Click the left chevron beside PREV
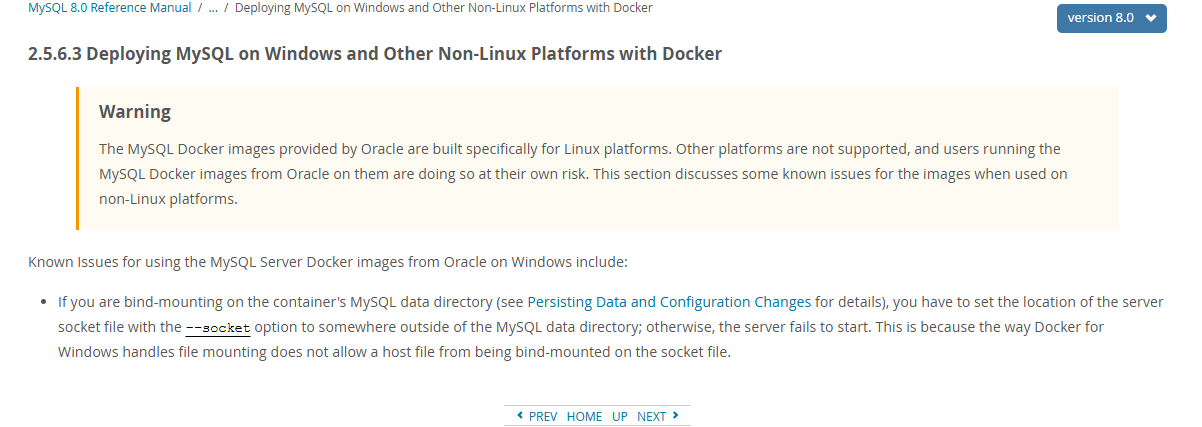The width and height of the screenshot is (1202, 427). (520, 415)
